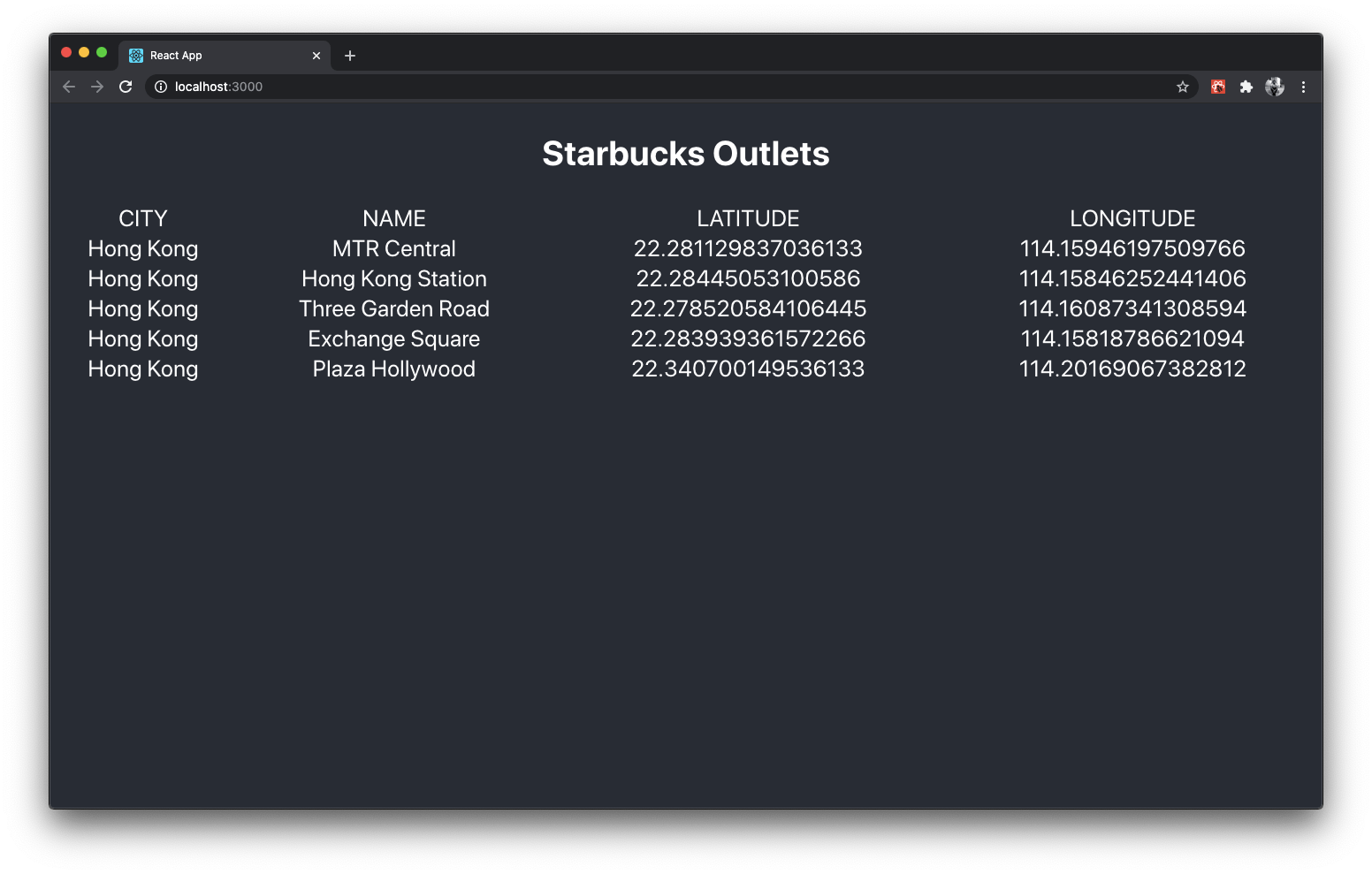The width and height of the screenshot is (1372, 874).
Task: Click the red close window button
Action: [x=66, y=53]
